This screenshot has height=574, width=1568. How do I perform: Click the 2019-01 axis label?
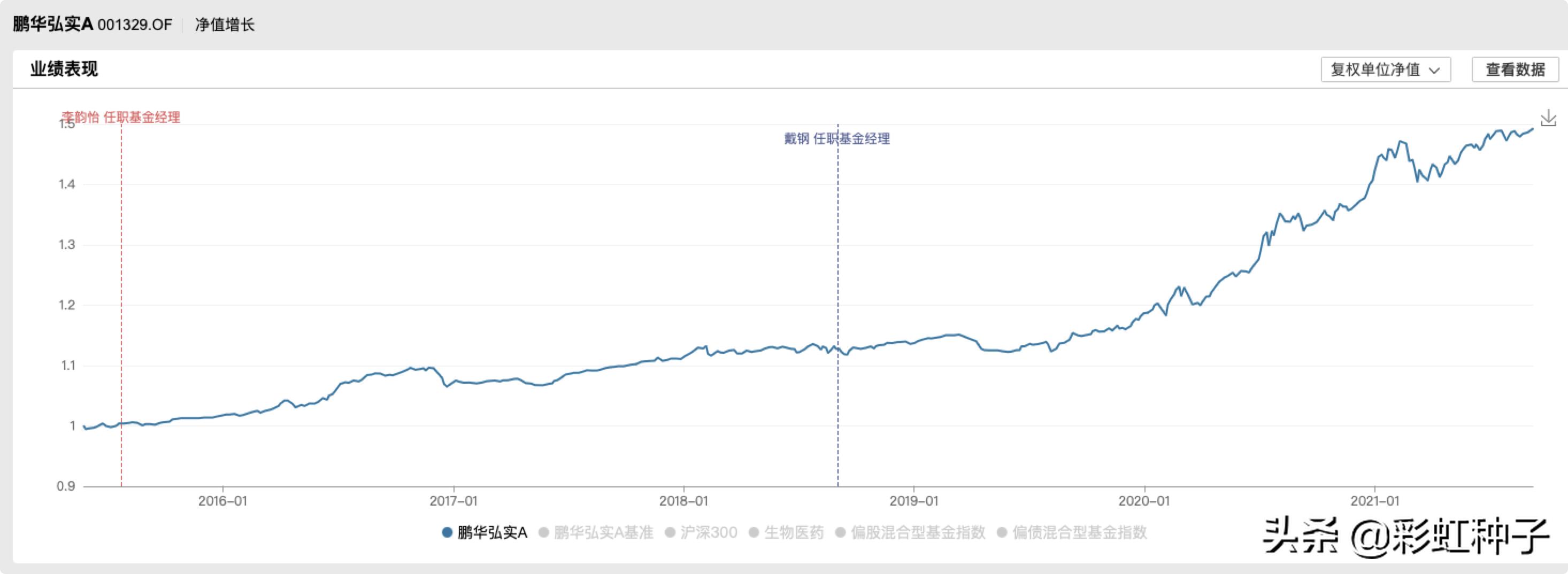[x=913, y=501]
